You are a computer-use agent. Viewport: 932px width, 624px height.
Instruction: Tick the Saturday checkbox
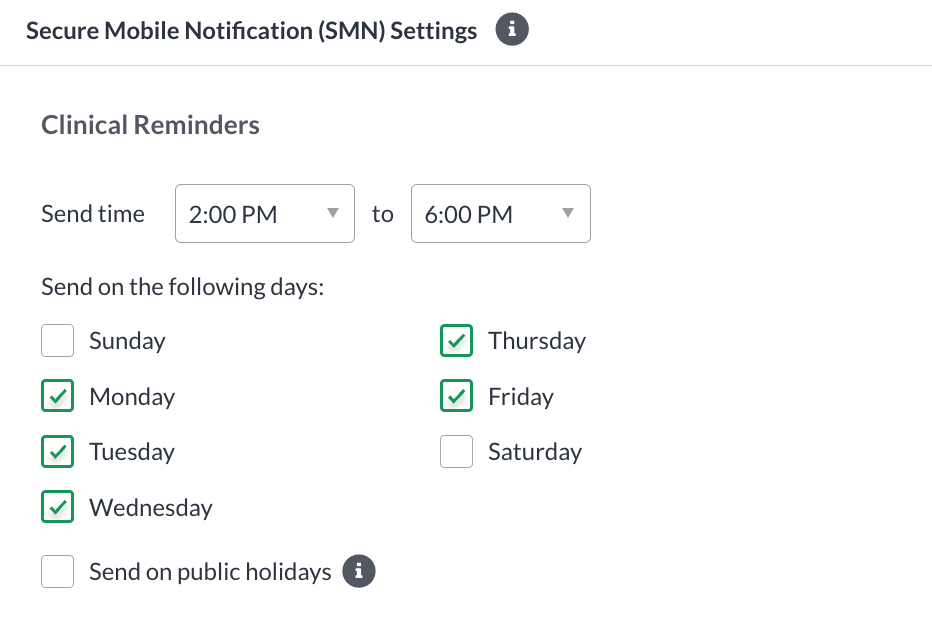[456, 452]
